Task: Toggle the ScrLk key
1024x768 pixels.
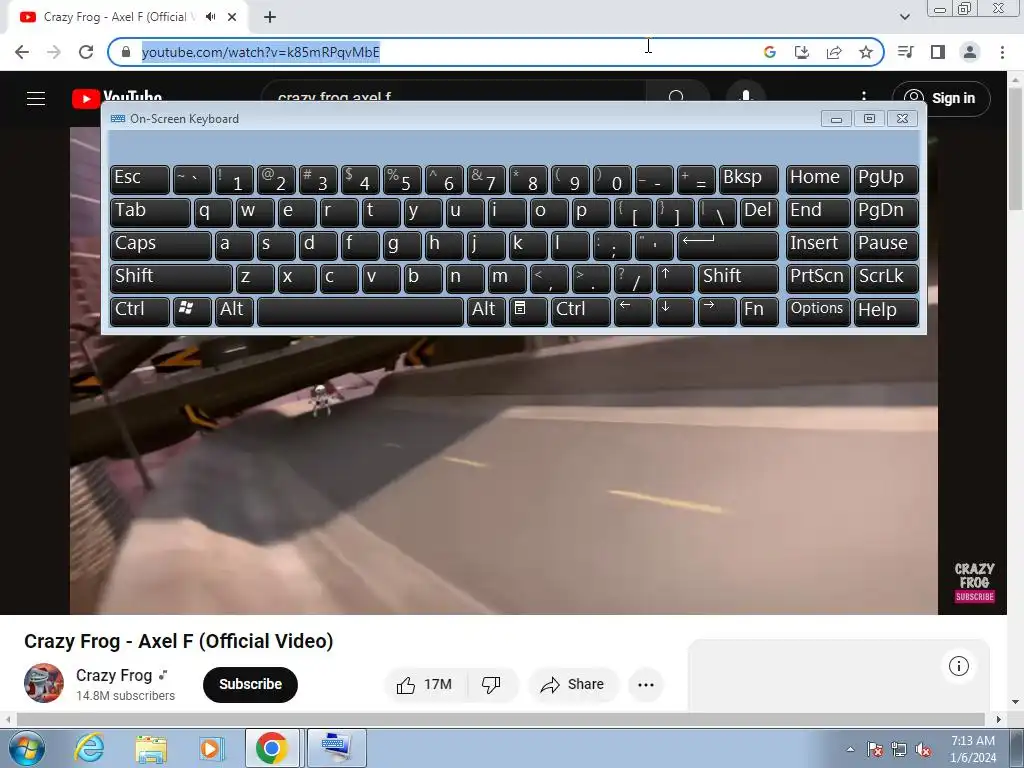Action: click(x=886, y=277)
